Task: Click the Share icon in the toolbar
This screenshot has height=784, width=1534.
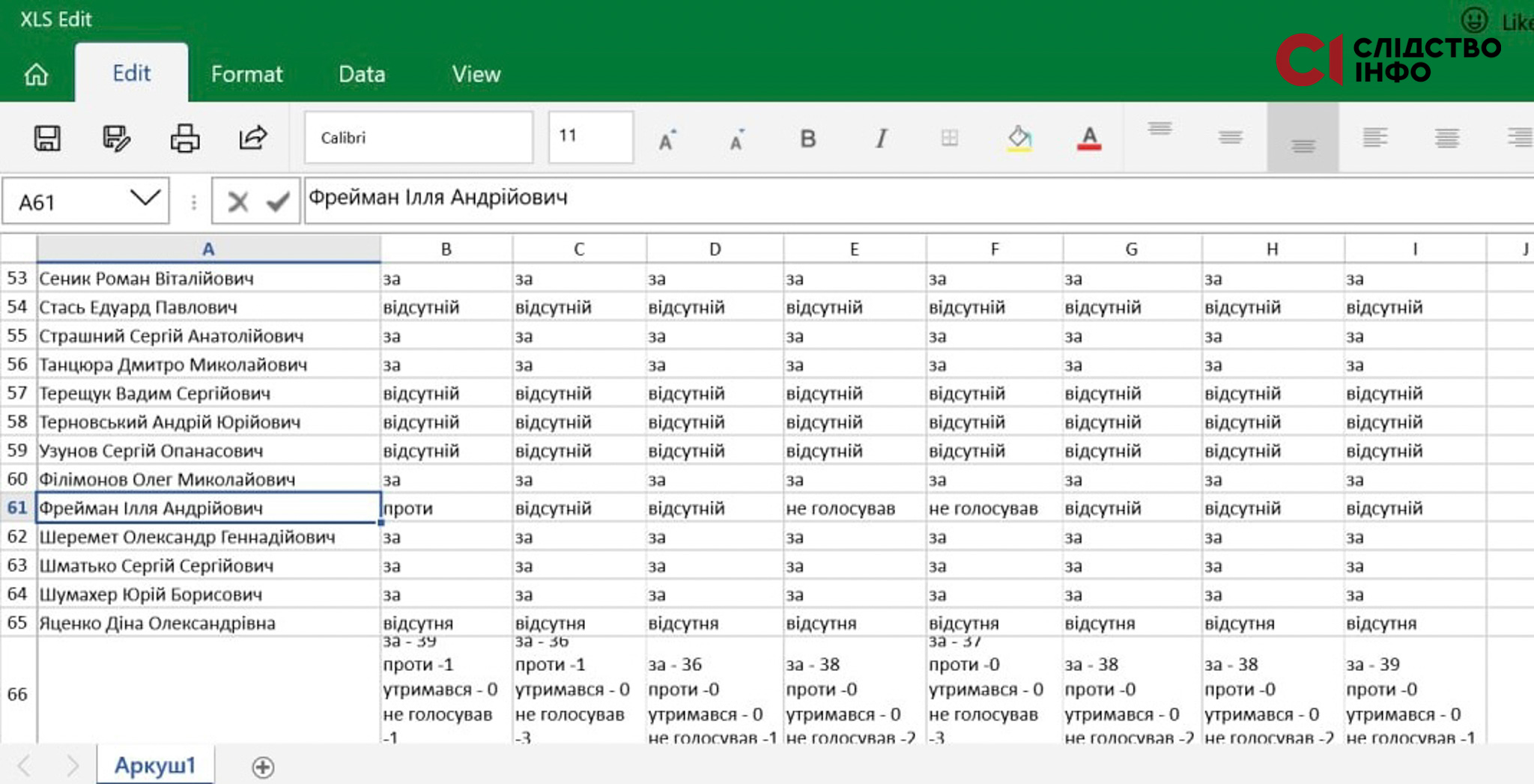Action: click(x=253, y=138)
